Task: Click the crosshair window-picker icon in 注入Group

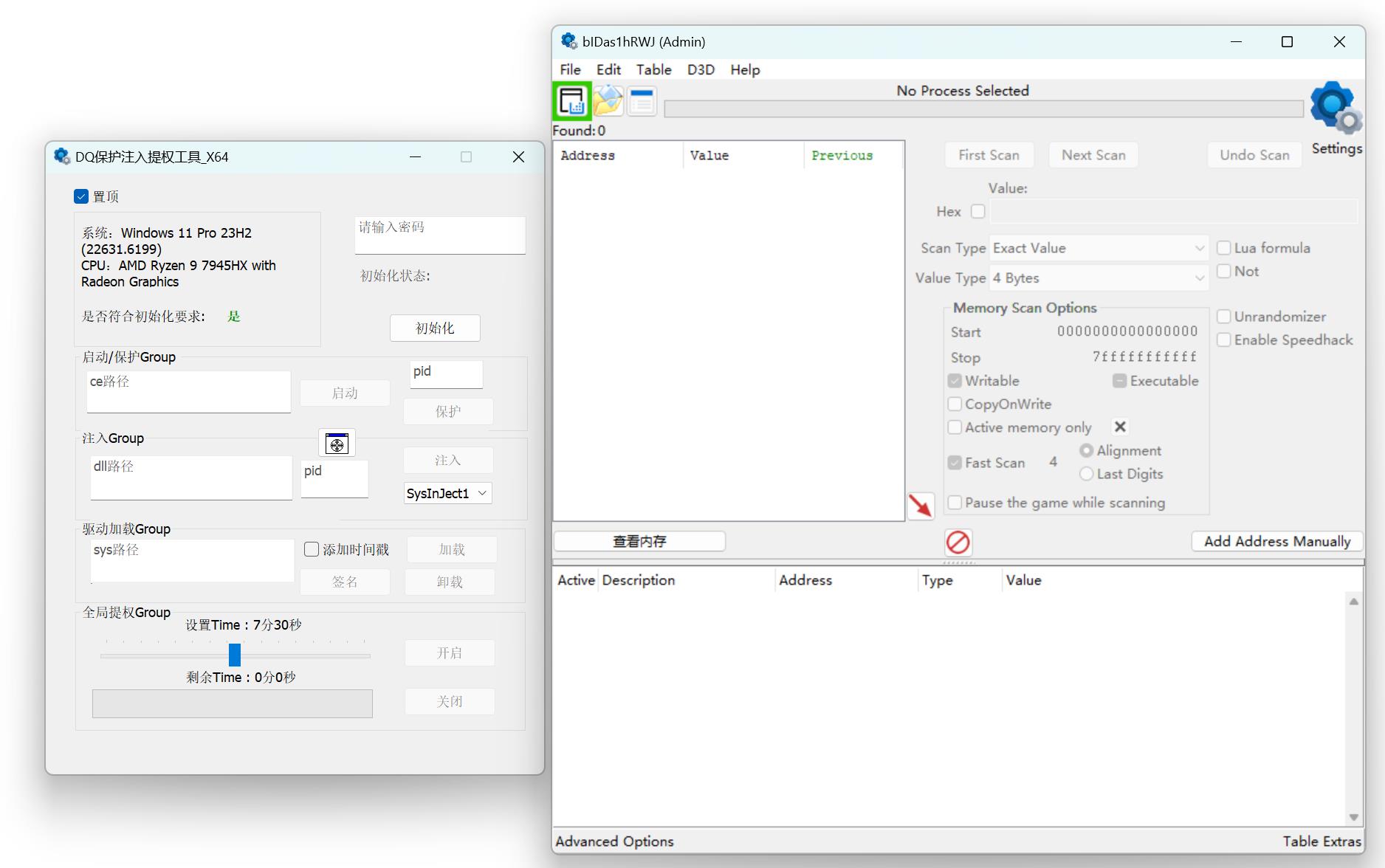Action: coord(337,443)
